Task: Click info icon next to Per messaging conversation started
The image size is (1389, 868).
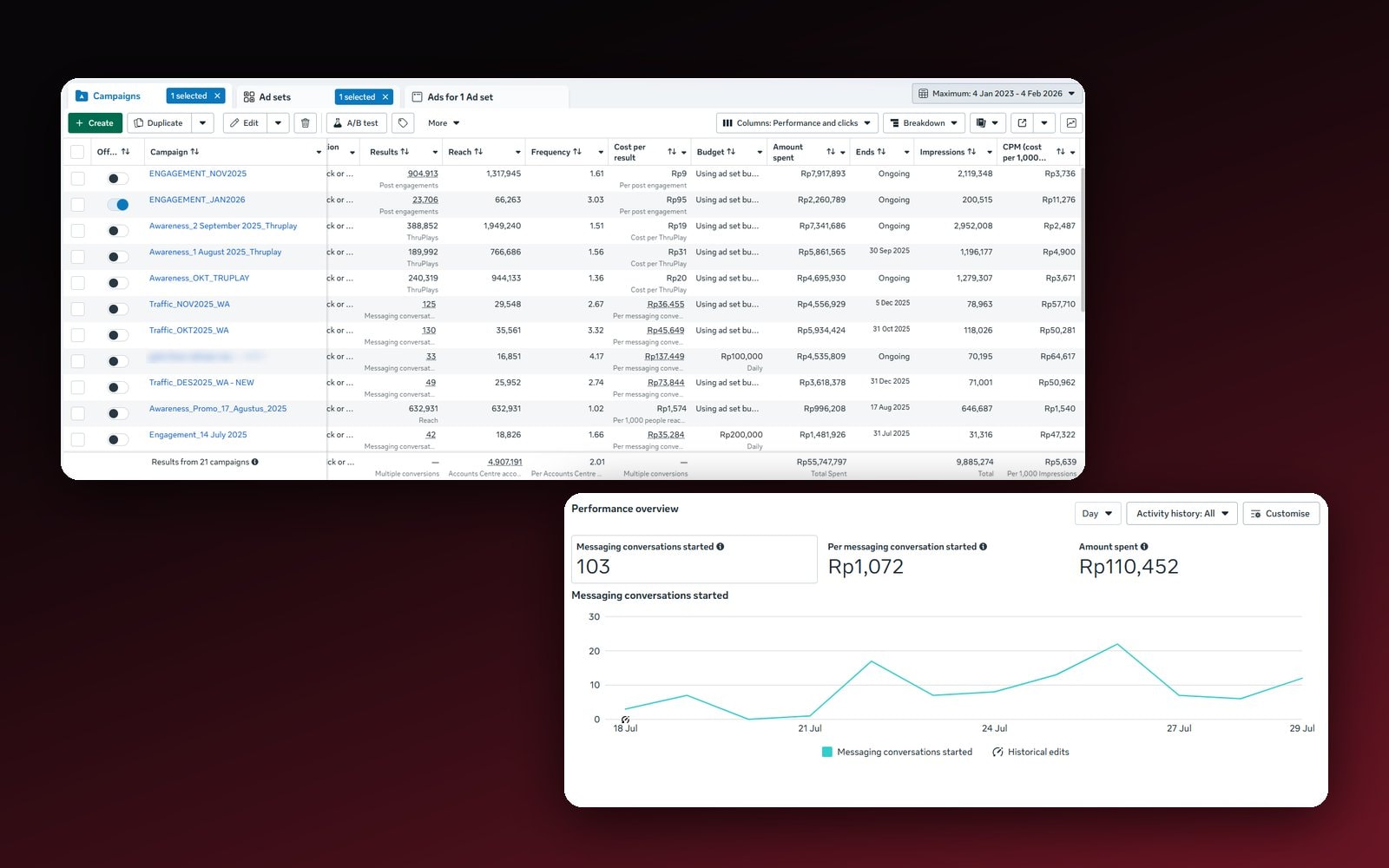Action: pos(983,547)
